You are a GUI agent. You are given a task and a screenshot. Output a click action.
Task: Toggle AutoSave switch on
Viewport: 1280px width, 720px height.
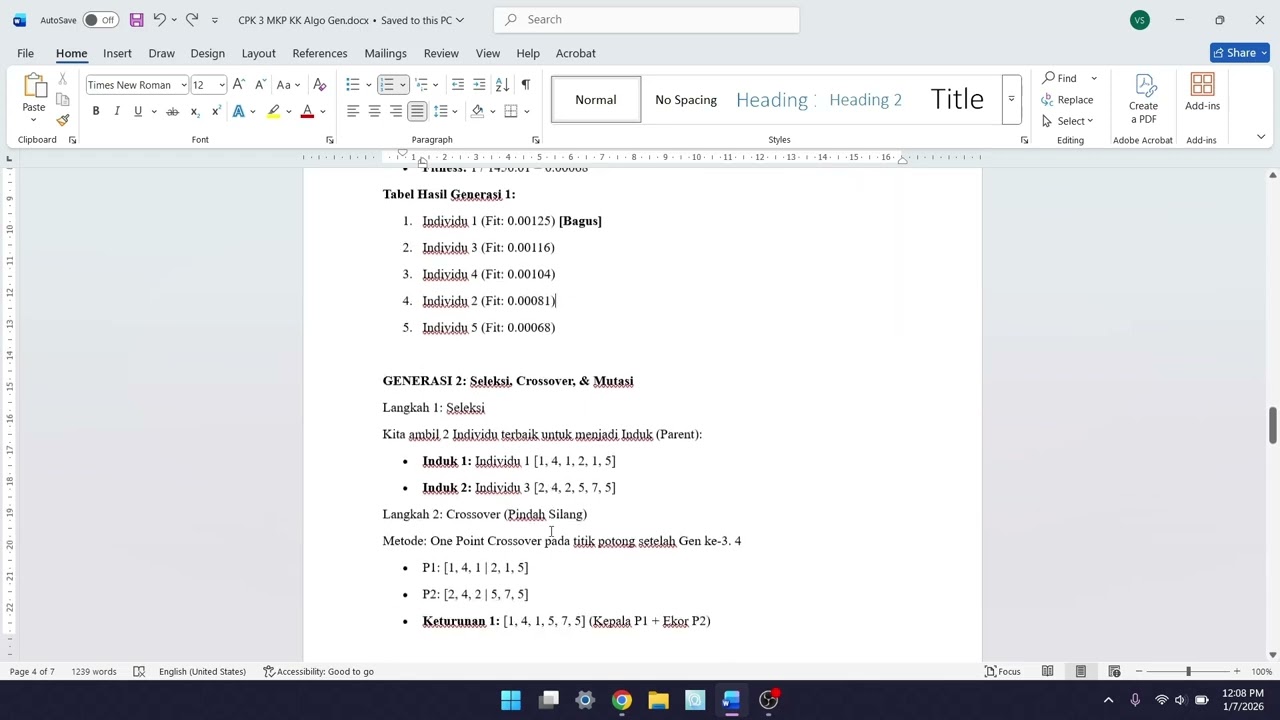100,20
